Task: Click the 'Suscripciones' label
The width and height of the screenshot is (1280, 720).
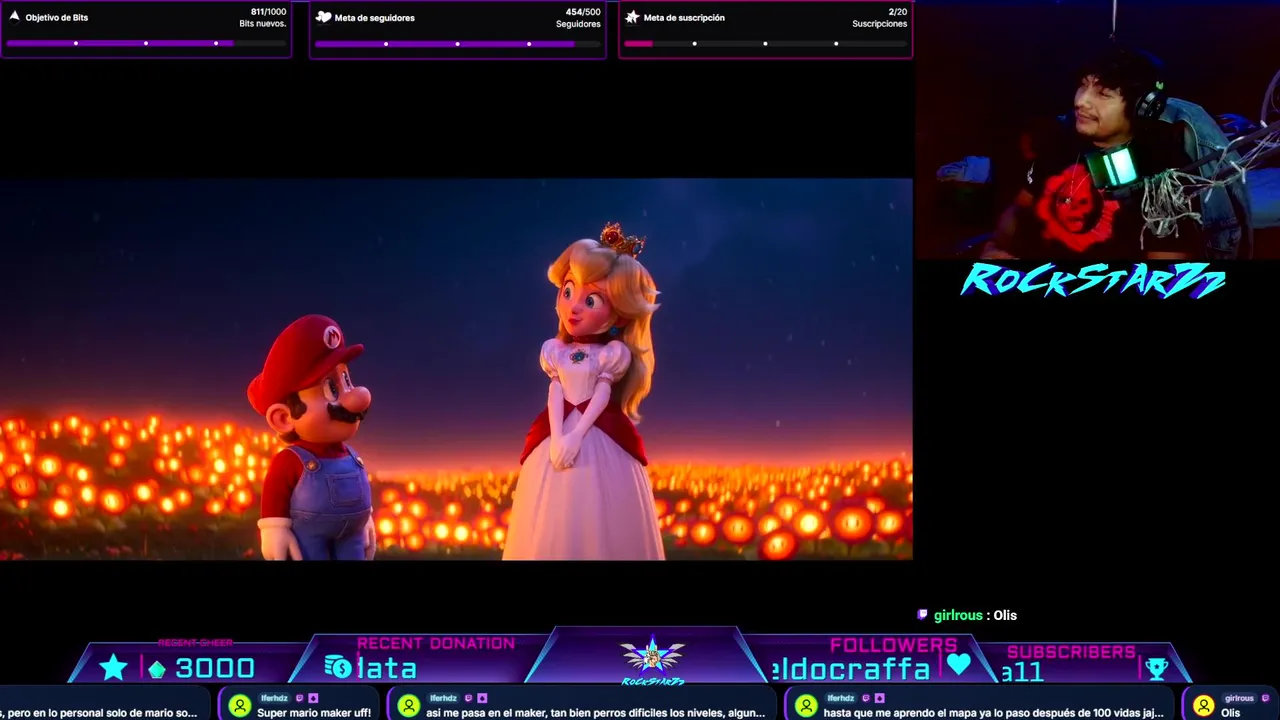Action: [x=879, y=24]
